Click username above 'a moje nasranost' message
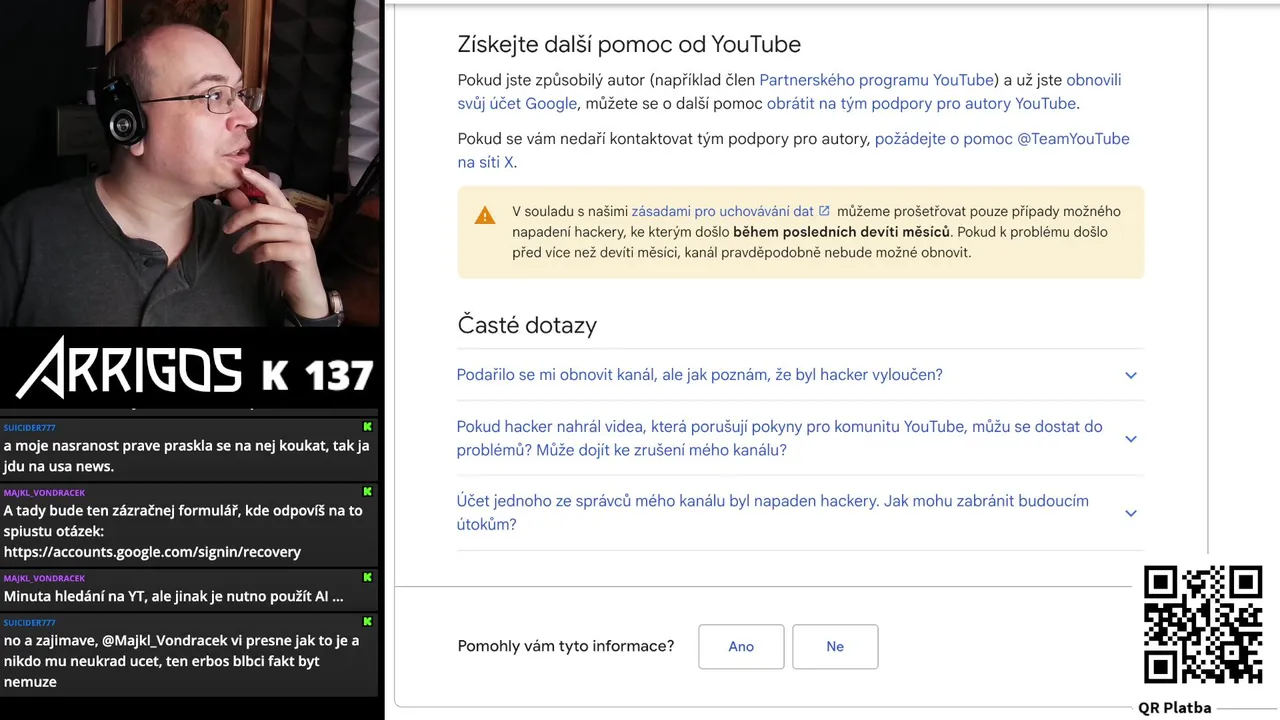Viewport: 1280px width, 720px height. (x=29, y=428)
